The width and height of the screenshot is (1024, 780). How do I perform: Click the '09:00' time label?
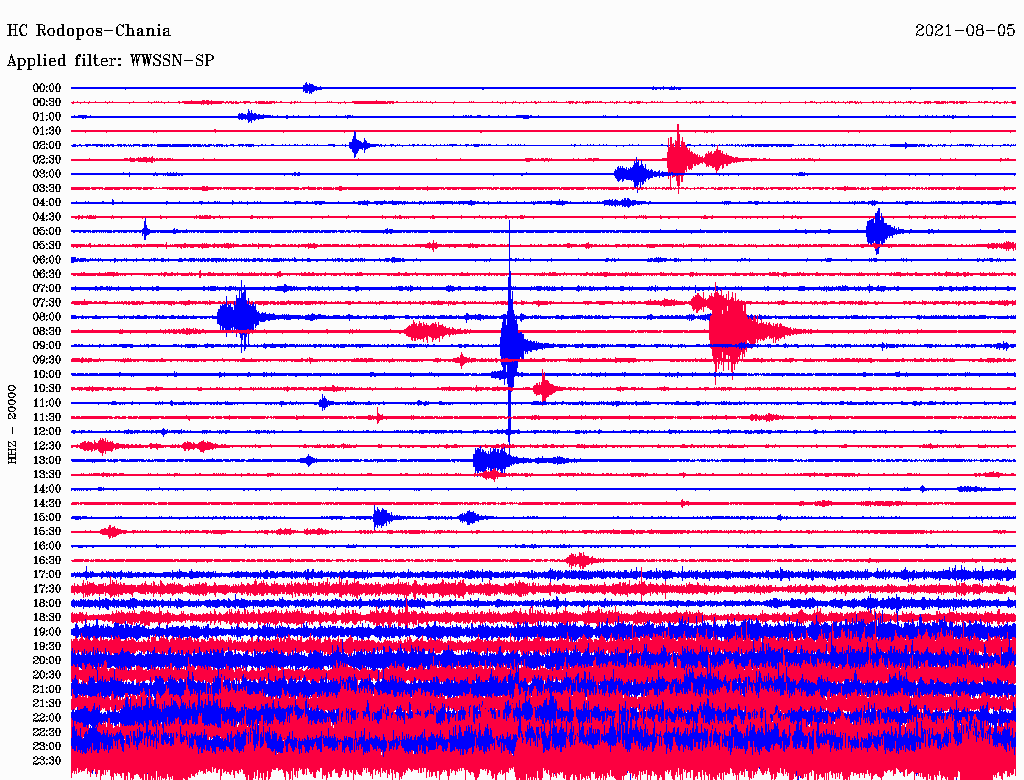(47, 346)
